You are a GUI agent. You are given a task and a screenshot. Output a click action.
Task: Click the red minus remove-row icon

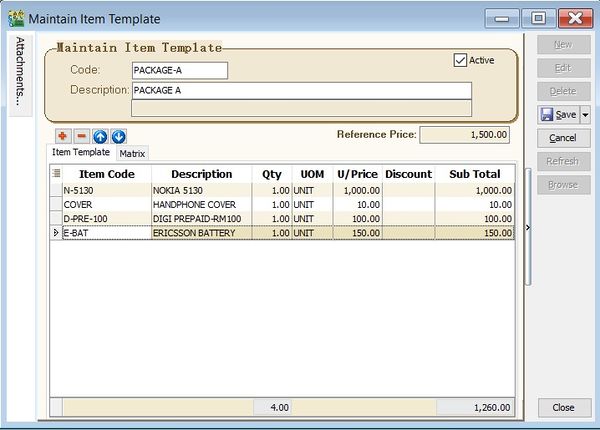(x=82, y=136)
